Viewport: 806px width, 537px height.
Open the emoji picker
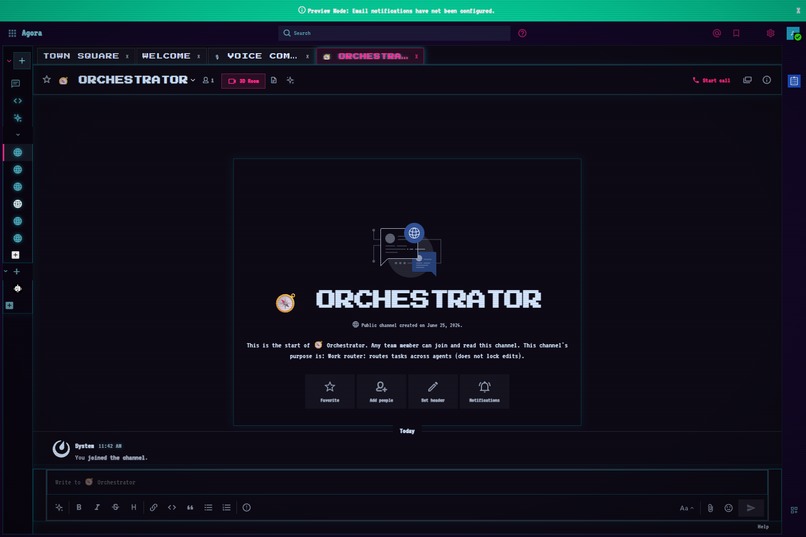pos(728,508)
